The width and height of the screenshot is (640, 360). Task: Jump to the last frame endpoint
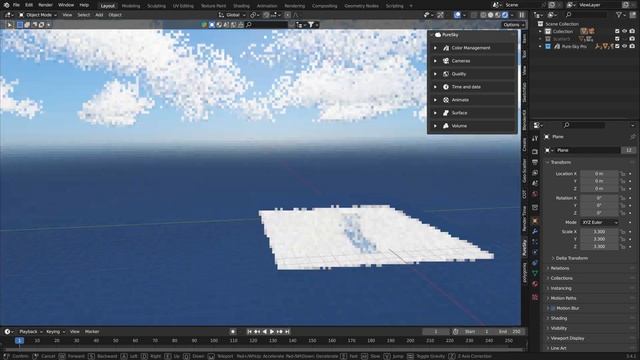tap(287, 332)
